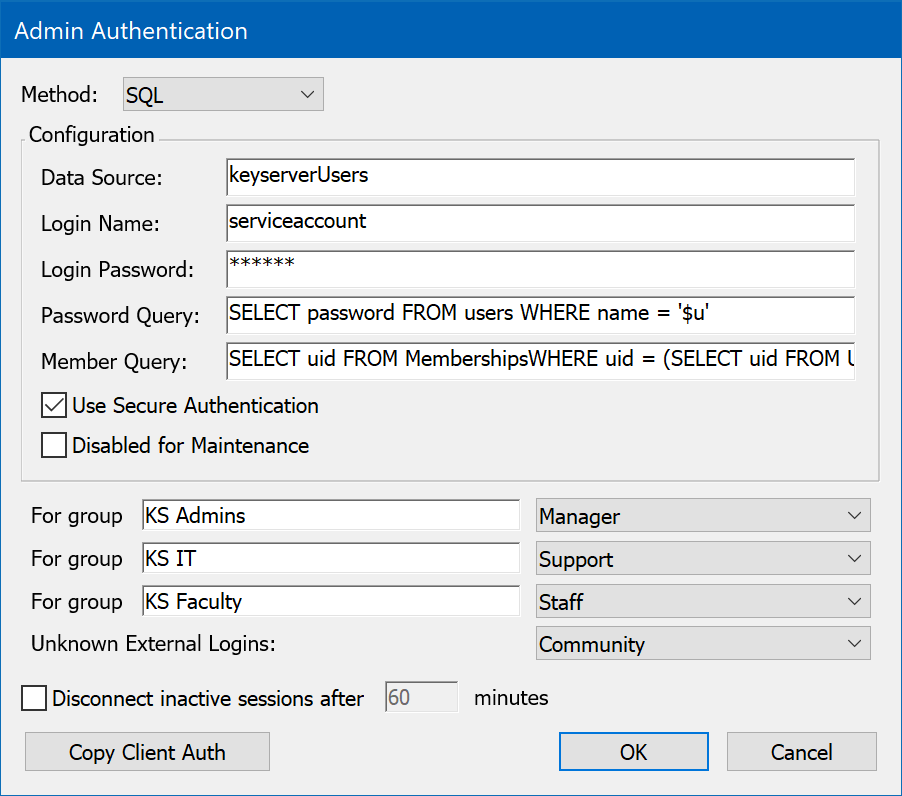Image resolution: width=902 pixels, height=796 pixels.
Task: Open Unknown External Logins Community dropdown
Action: tap(703, 645)
